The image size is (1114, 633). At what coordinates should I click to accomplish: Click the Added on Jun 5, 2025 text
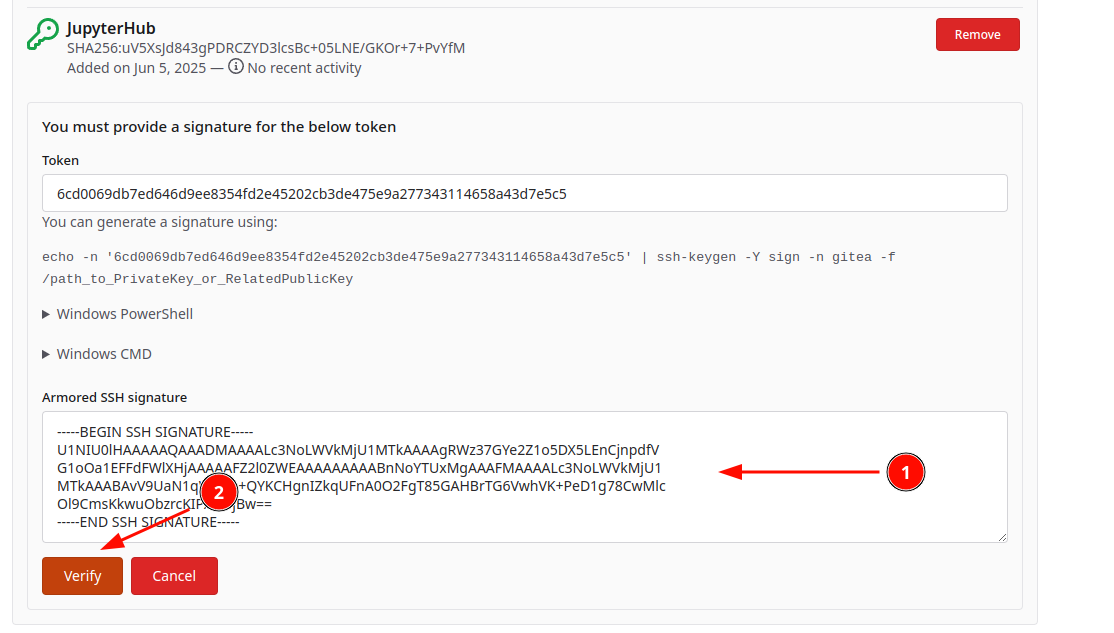click(137, 68)
